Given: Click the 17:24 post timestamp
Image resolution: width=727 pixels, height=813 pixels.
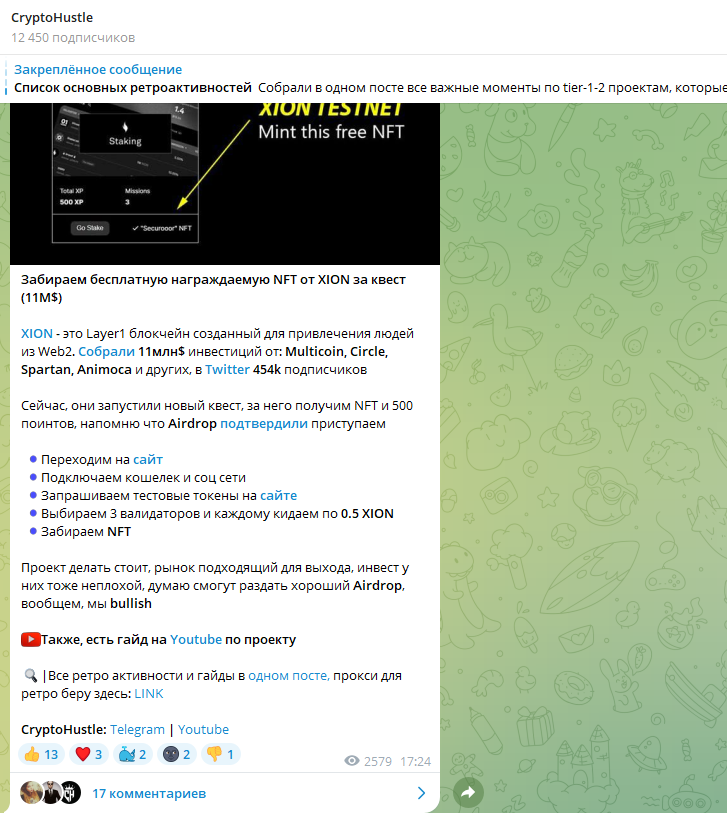Looking at the screenshot, I should pos(415,761).
